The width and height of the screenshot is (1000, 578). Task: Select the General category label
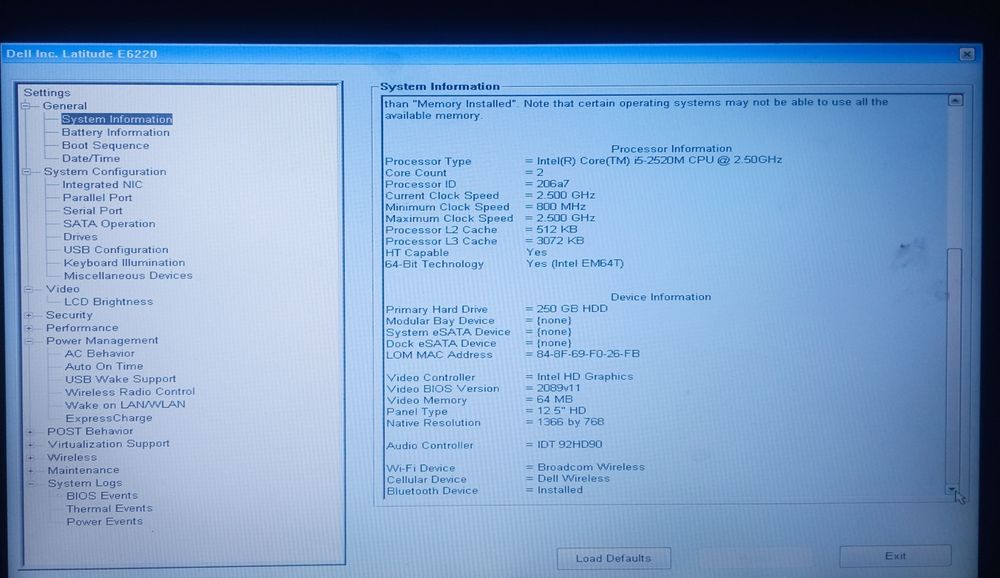(64, 106)
